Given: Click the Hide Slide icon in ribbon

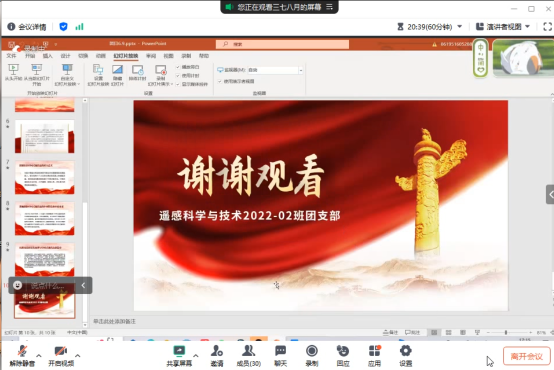Looking at the screenshot, I should pos(117,70).
